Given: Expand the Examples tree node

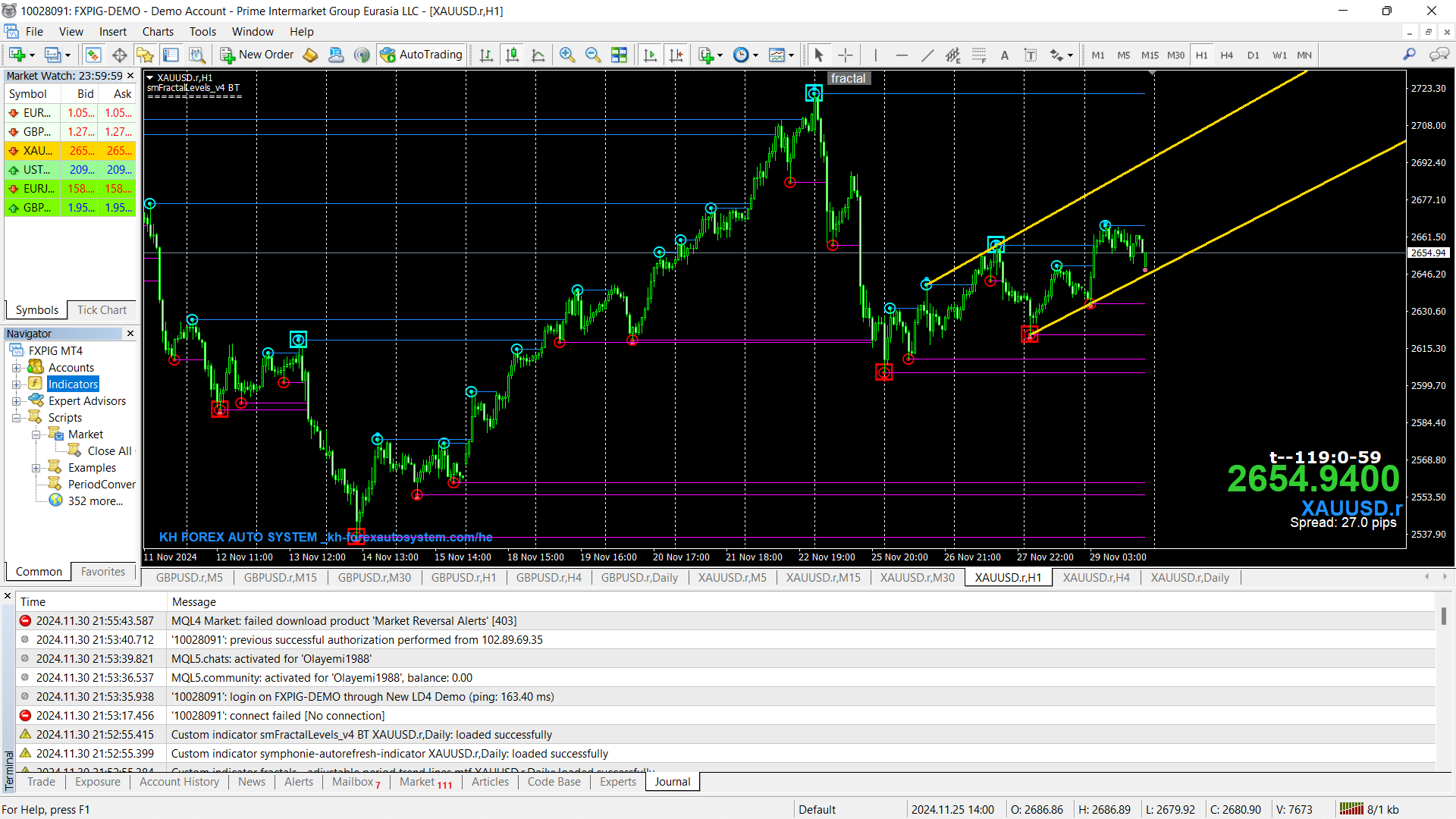Looking at the screenshot, I should click(x=36, y=468).
